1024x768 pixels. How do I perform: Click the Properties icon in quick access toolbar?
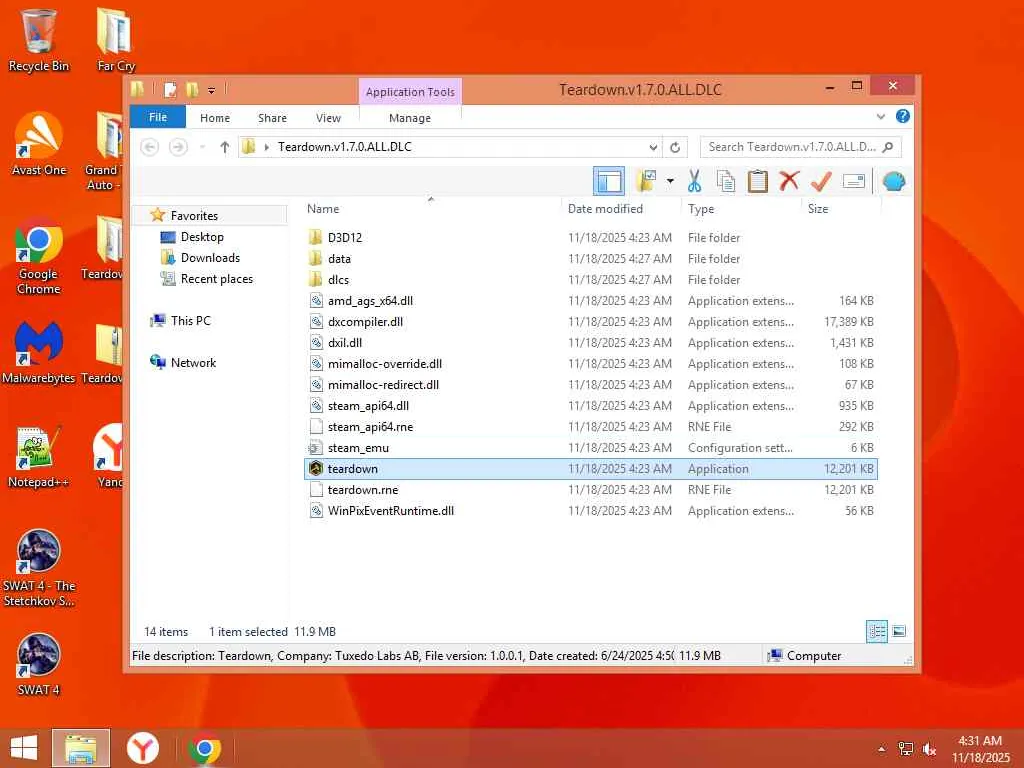click(170, 89)
